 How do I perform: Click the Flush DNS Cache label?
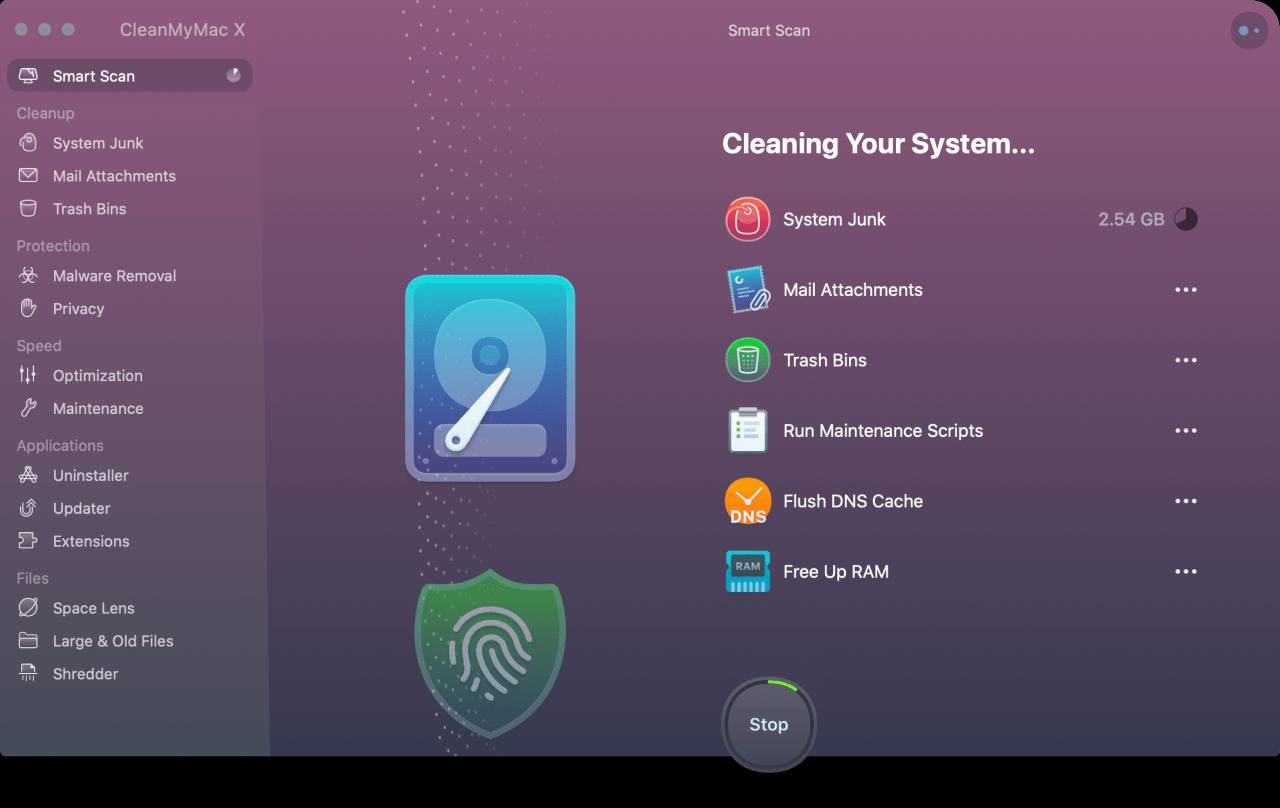point(853,501)
